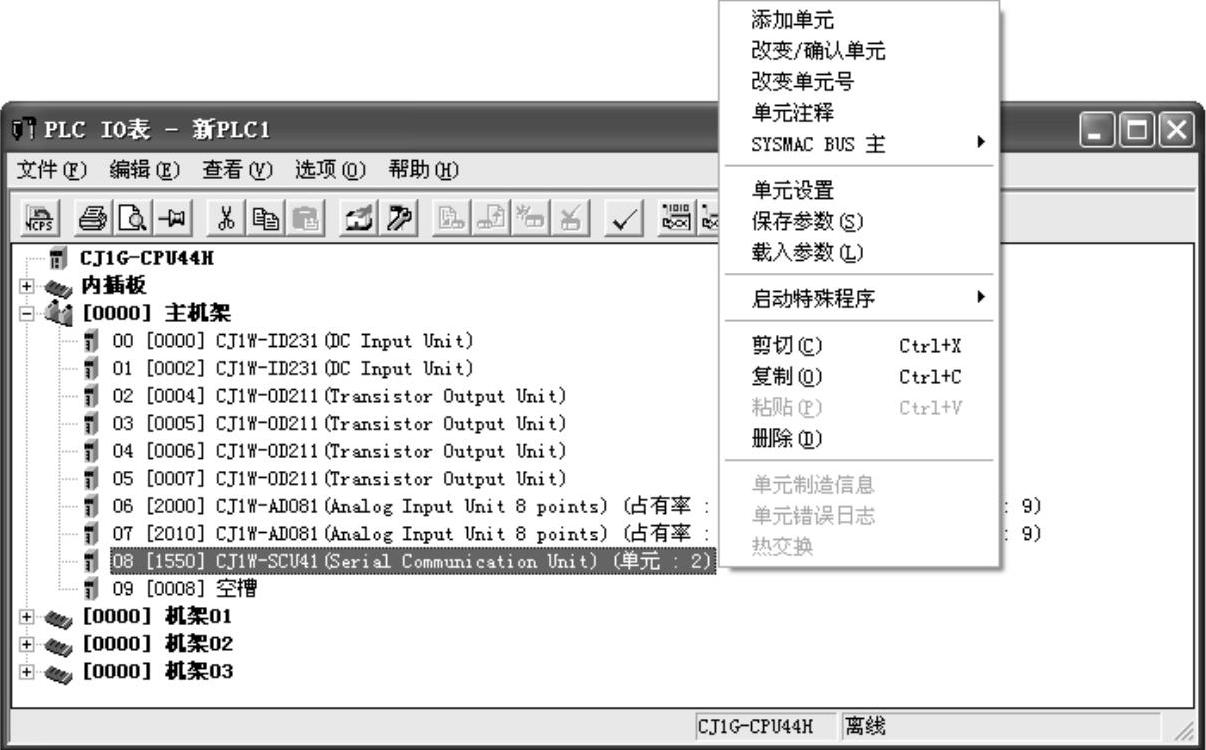Open the 帮助(H) menu
This screenshot has height=750, width=1206.
[424, 170]
